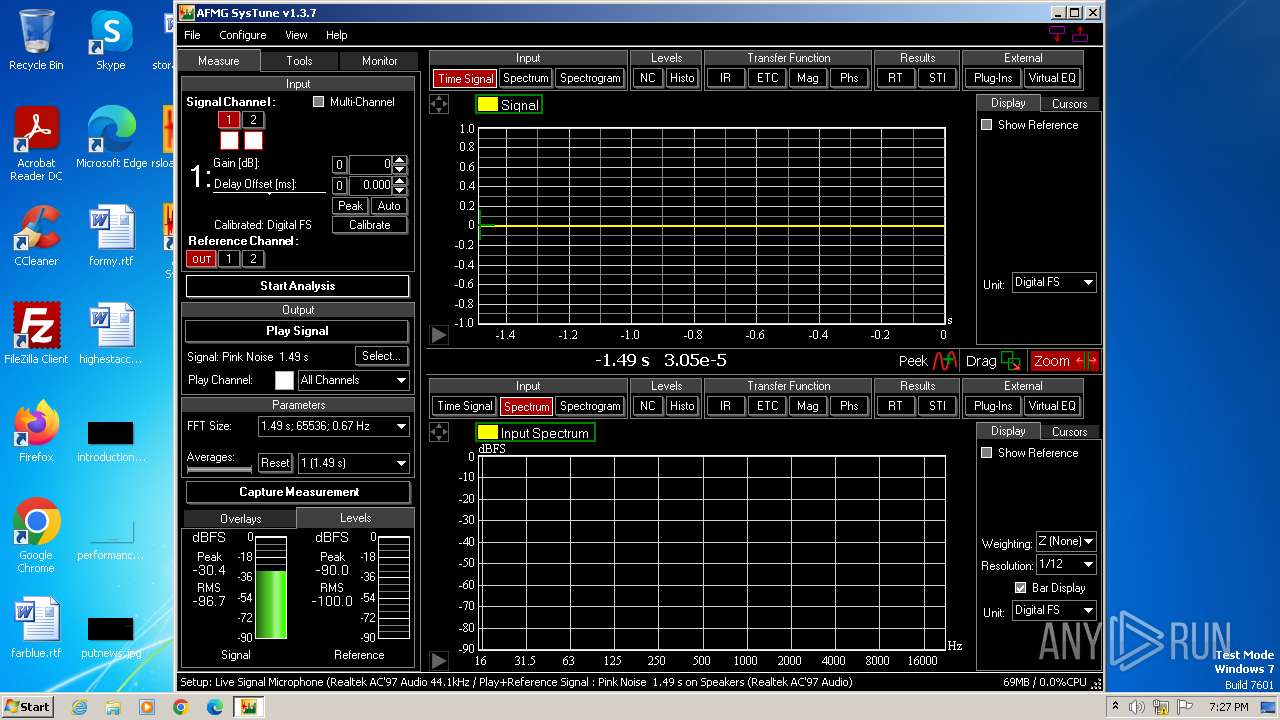Open the Resolution 1/12 dropdown
Screen dimensions: 1280x720
pyautogui.click(x=1066, y=564)
